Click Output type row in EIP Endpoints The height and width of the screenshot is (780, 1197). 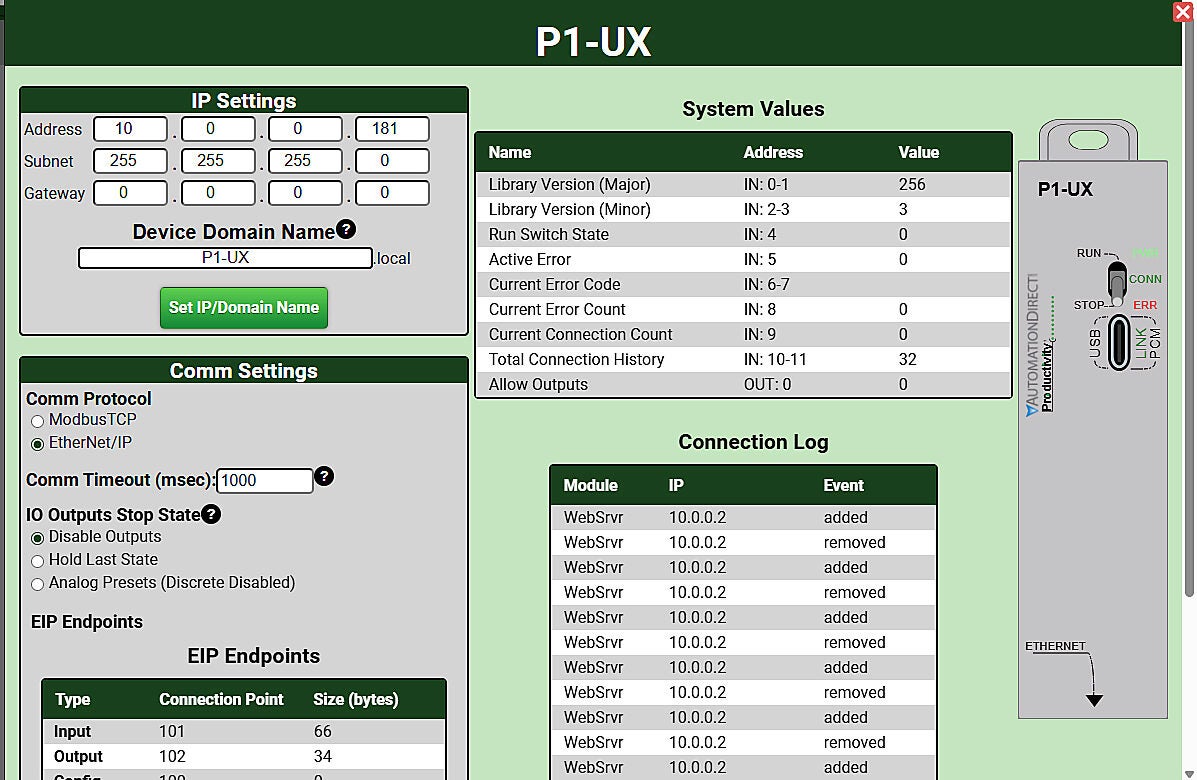[x=244, y=757]
